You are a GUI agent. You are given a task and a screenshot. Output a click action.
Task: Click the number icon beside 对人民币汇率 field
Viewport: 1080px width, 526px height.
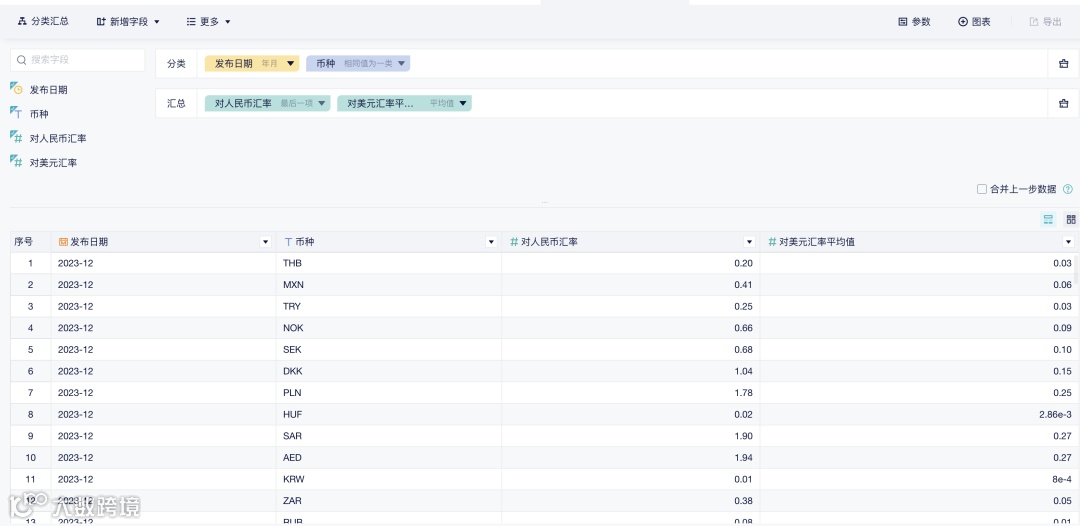coord(17,137)
